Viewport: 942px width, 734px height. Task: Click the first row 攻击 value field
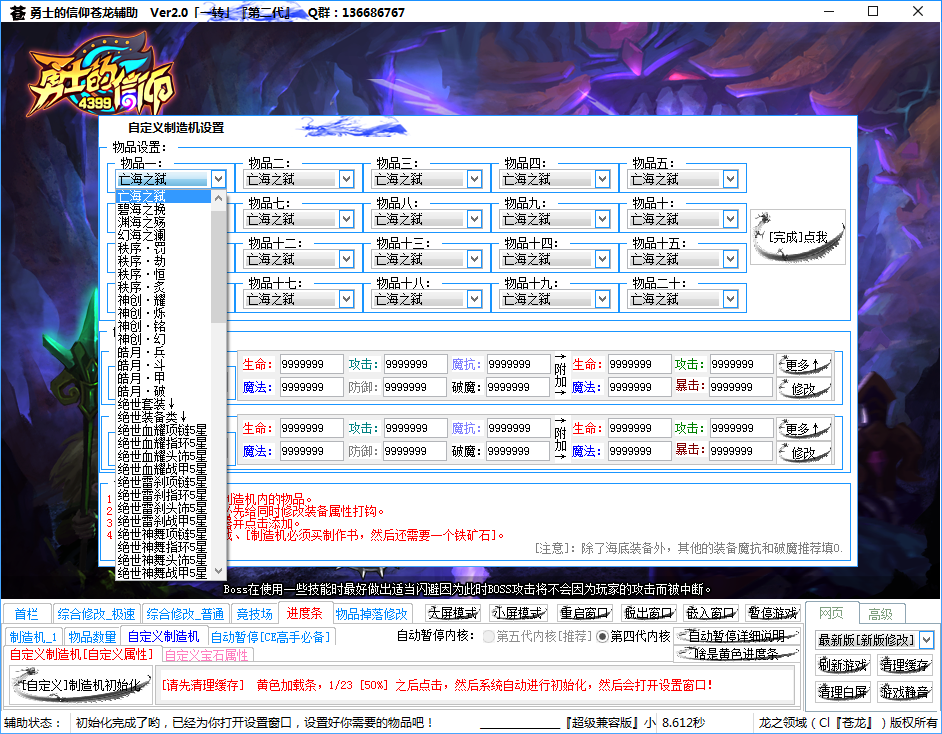point(416,364)
